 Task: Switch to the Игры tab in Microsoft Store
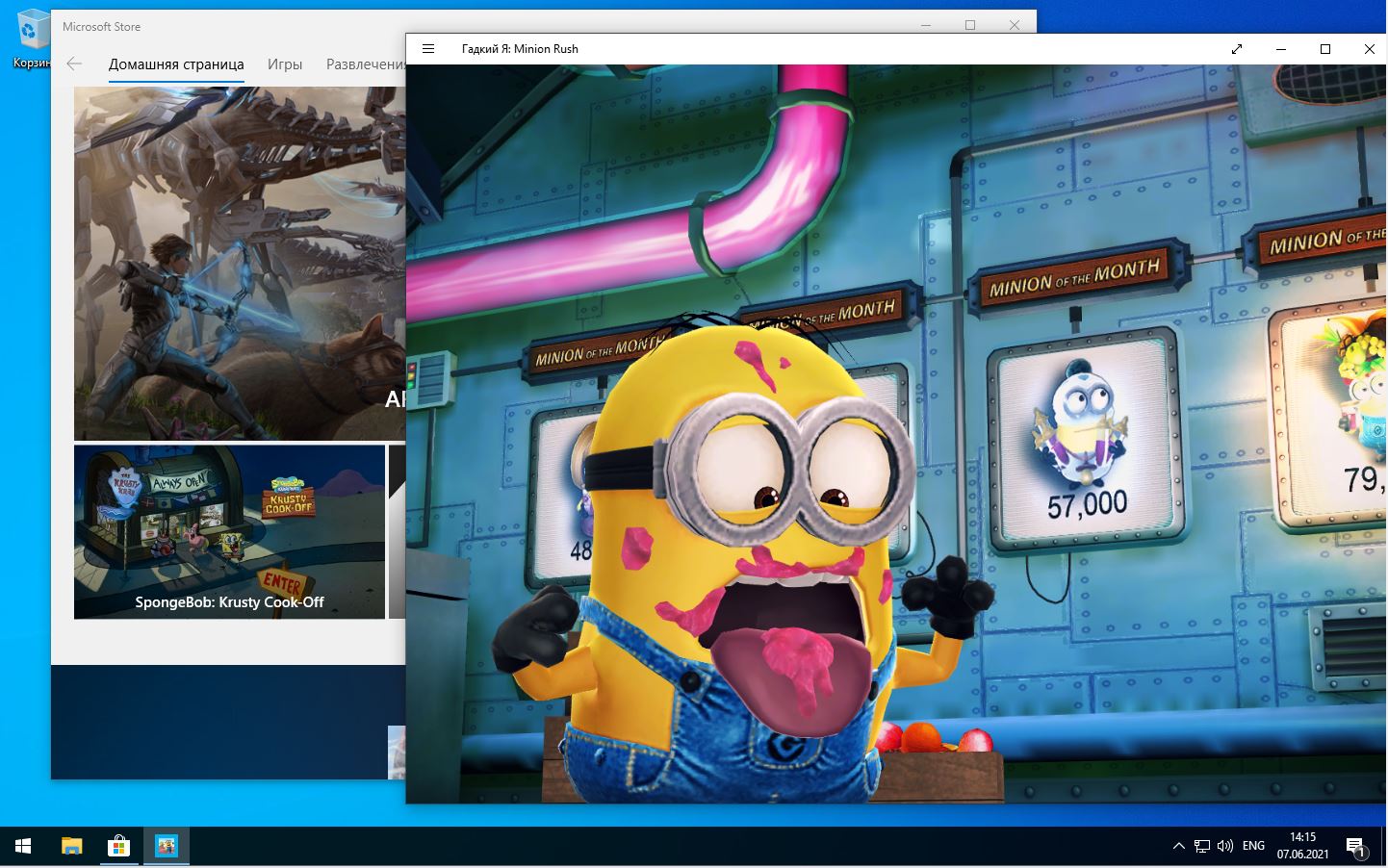pyautogui.click(x=285, y=64)
